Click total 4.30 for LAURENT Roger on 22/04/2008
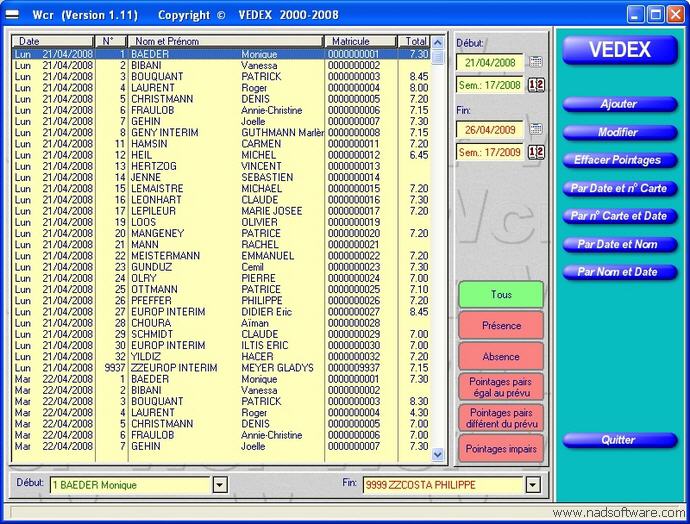690x524 pixels. tap(419, 413)
